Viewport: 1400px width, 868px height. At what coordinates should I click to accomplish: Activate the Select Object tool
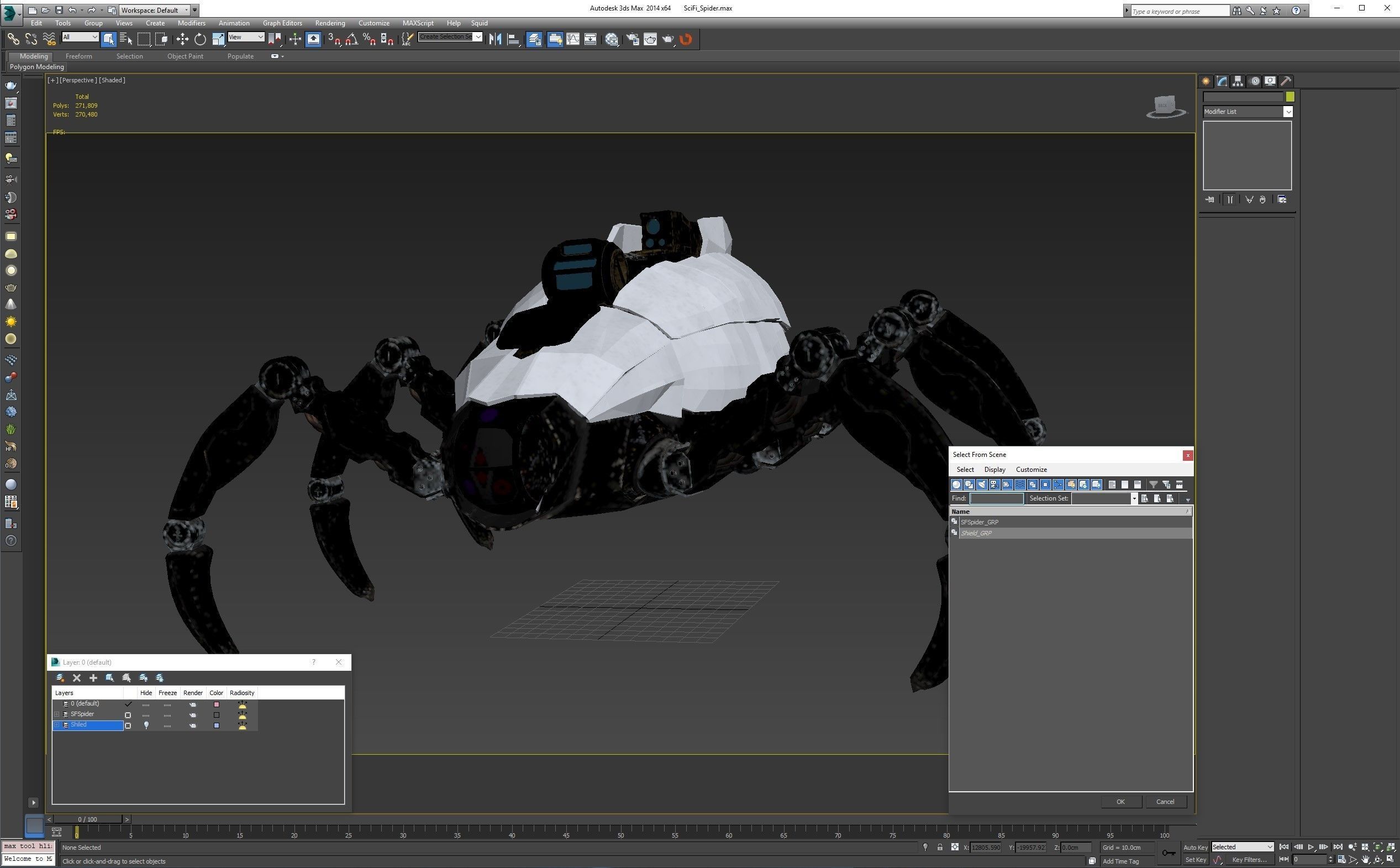(x=108, y=39)
